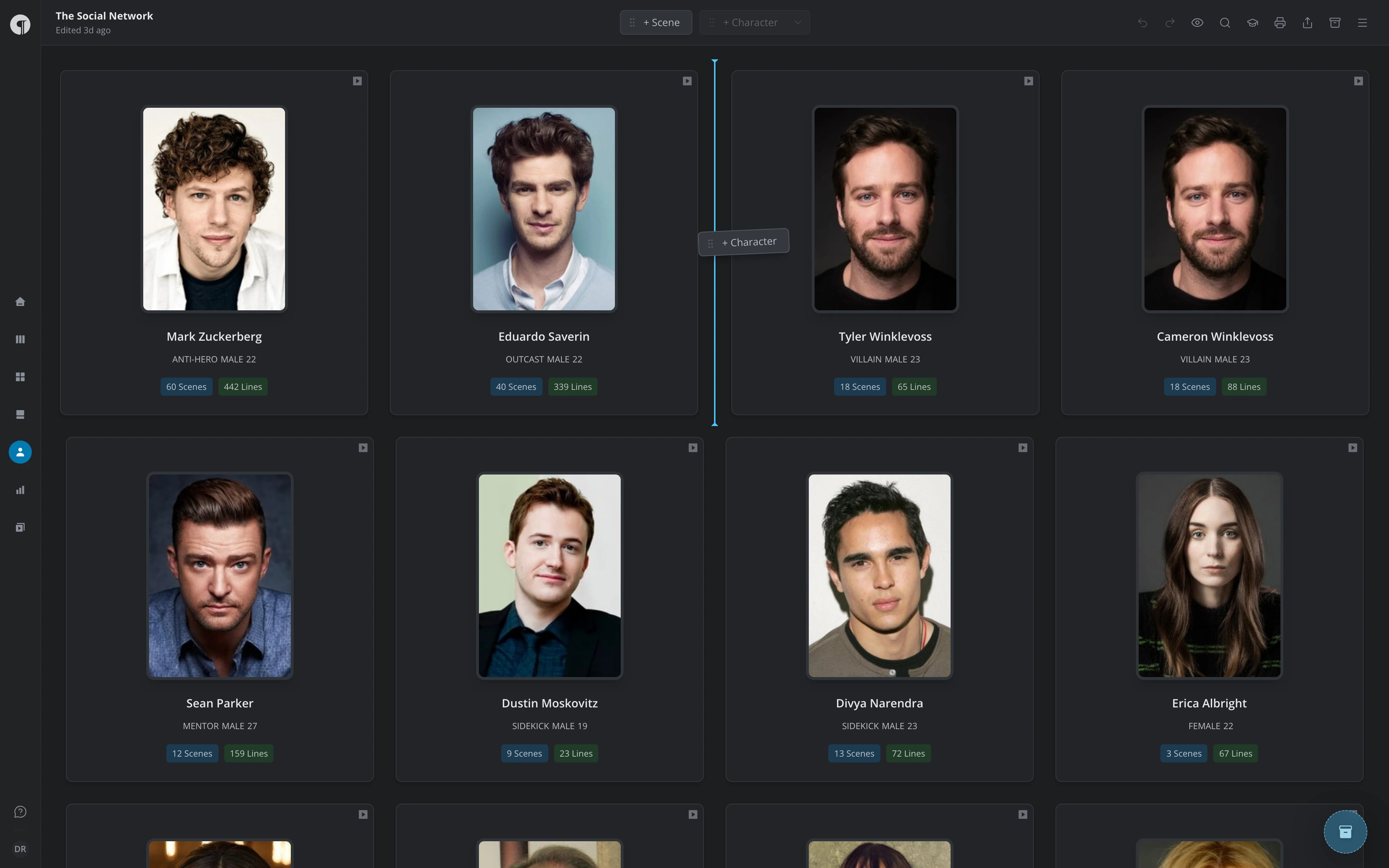This screenshot has width=1389, height=868.
Task: Toggle the eye preview icon
Action: (1197, 22)
